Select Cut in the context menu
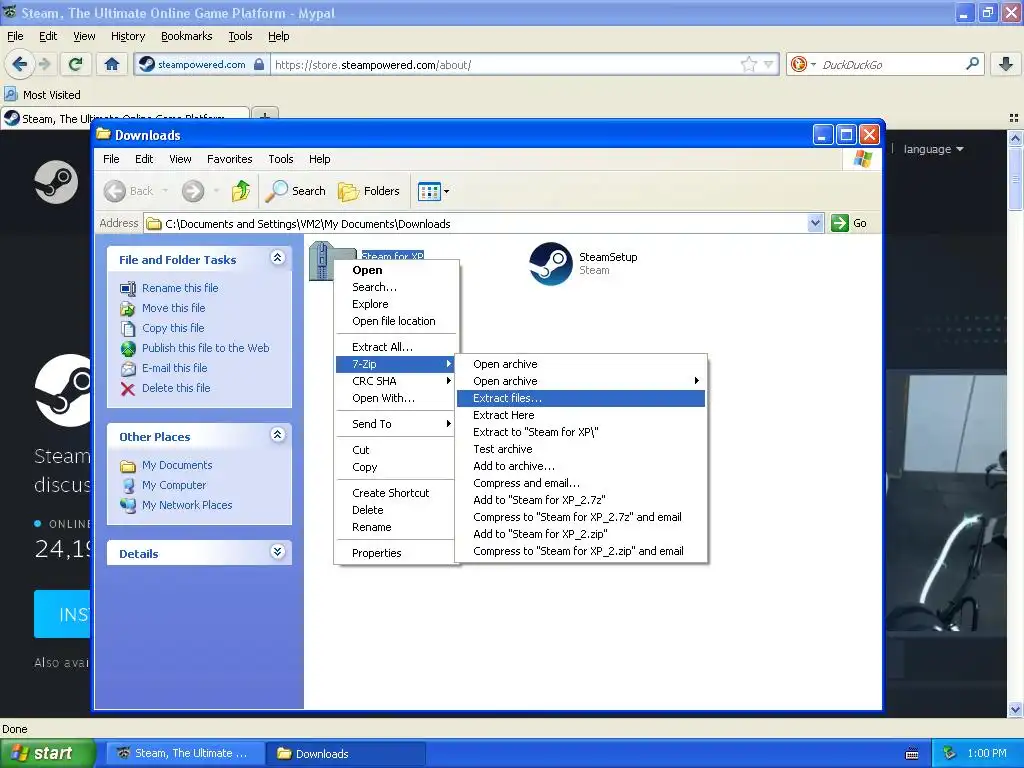This screenshot has height=768, width=1024. tap(396, 450)
